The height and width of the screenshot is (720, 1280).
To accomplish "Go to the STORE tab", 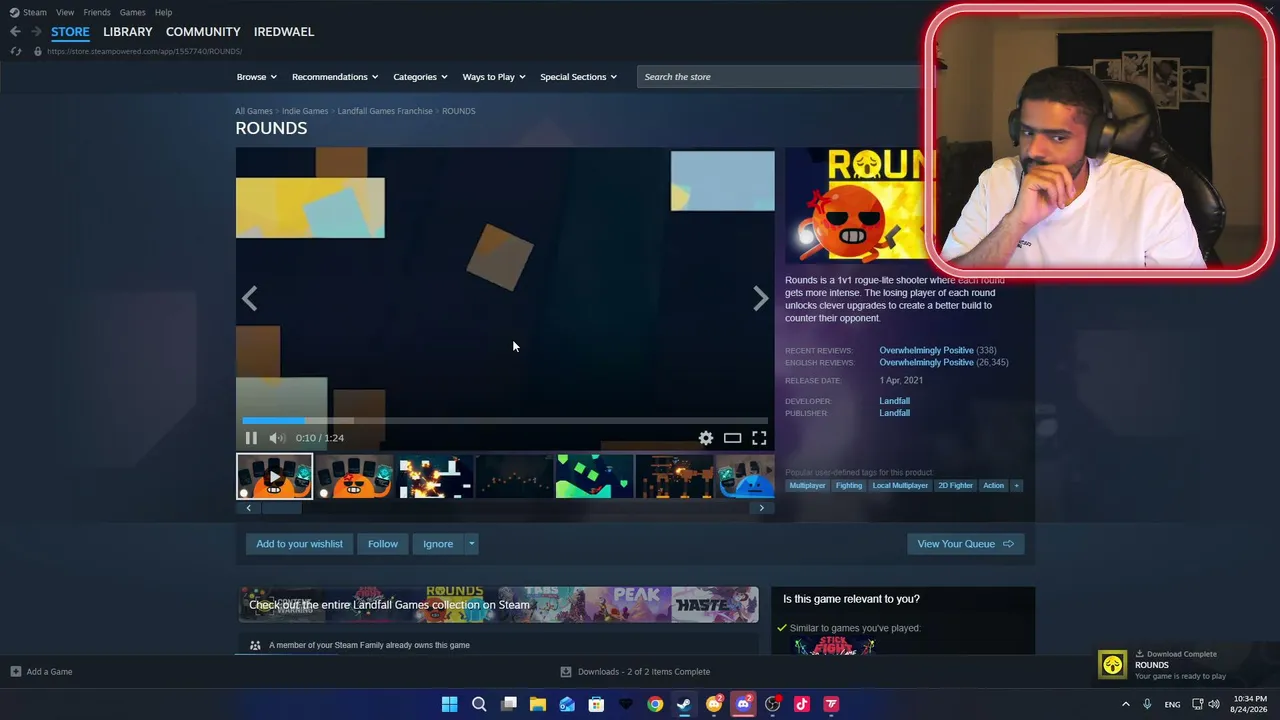I will pyautogui.click(x=70, y=32).
